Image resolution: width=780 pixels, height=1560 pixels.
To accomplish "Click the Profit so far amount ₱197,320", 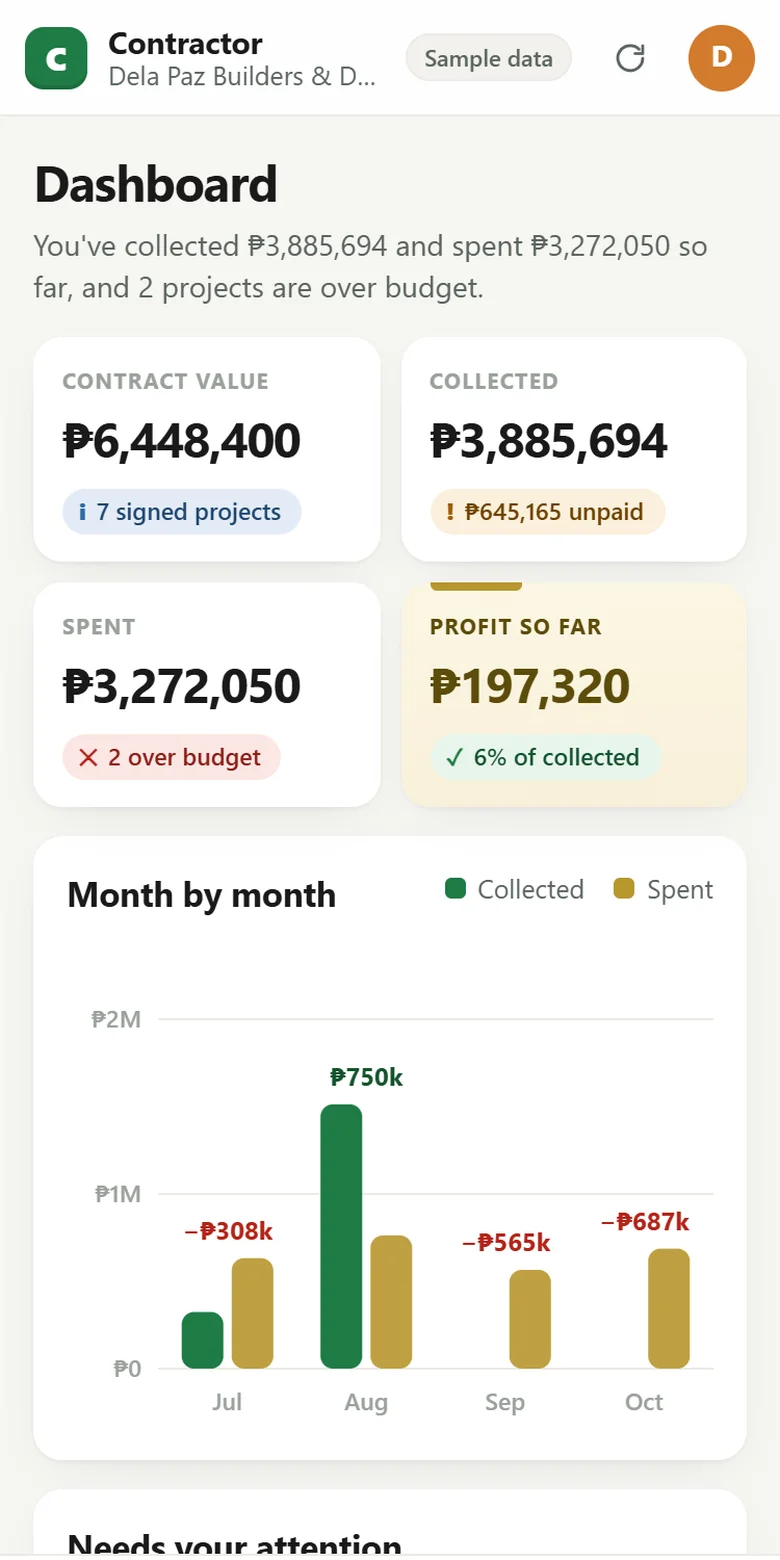I will click(530, 687).
